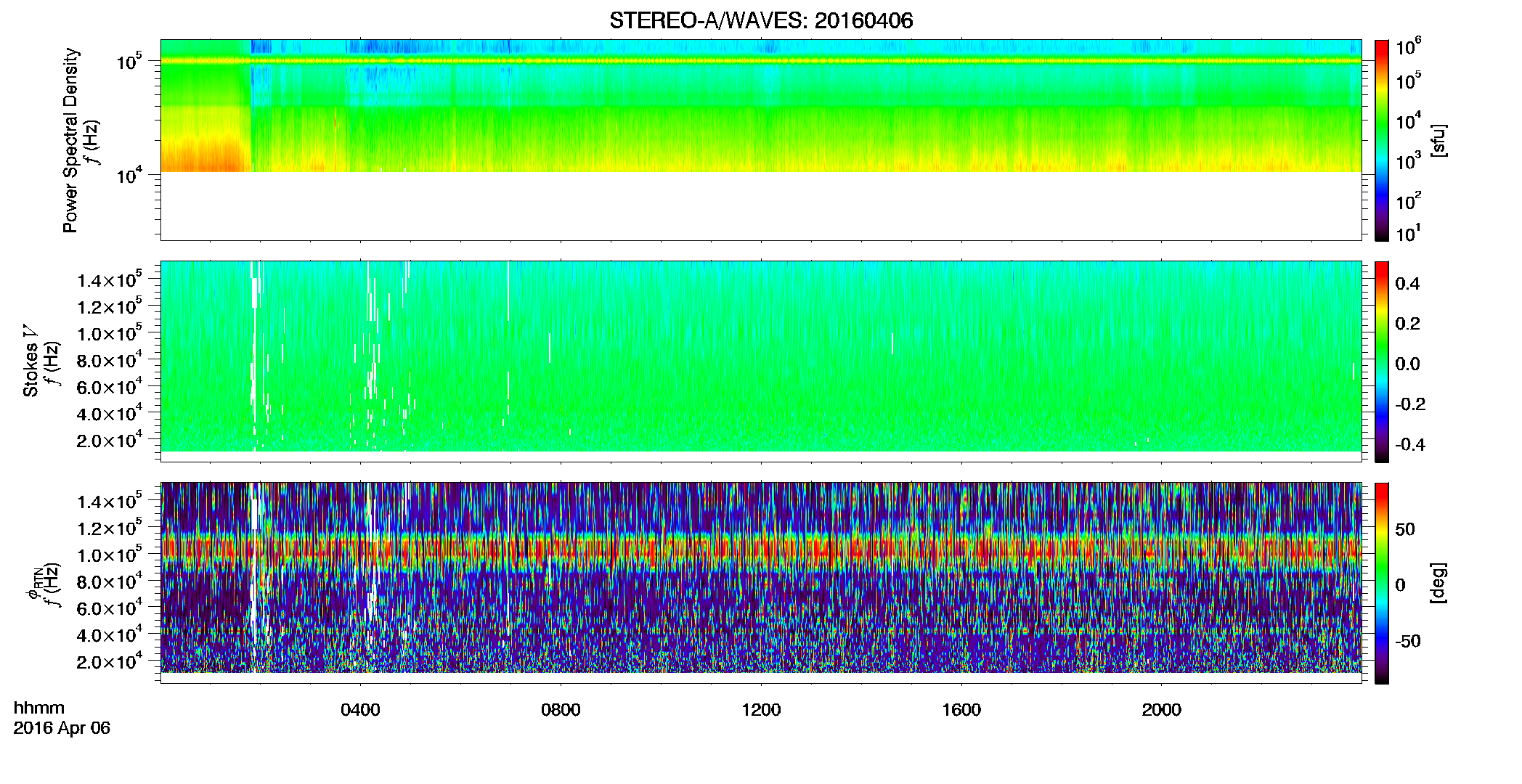Click the 0.0 label on Stokes color bar
1522x784 pixels.
pyautogui.click(x=1407, y=364)
